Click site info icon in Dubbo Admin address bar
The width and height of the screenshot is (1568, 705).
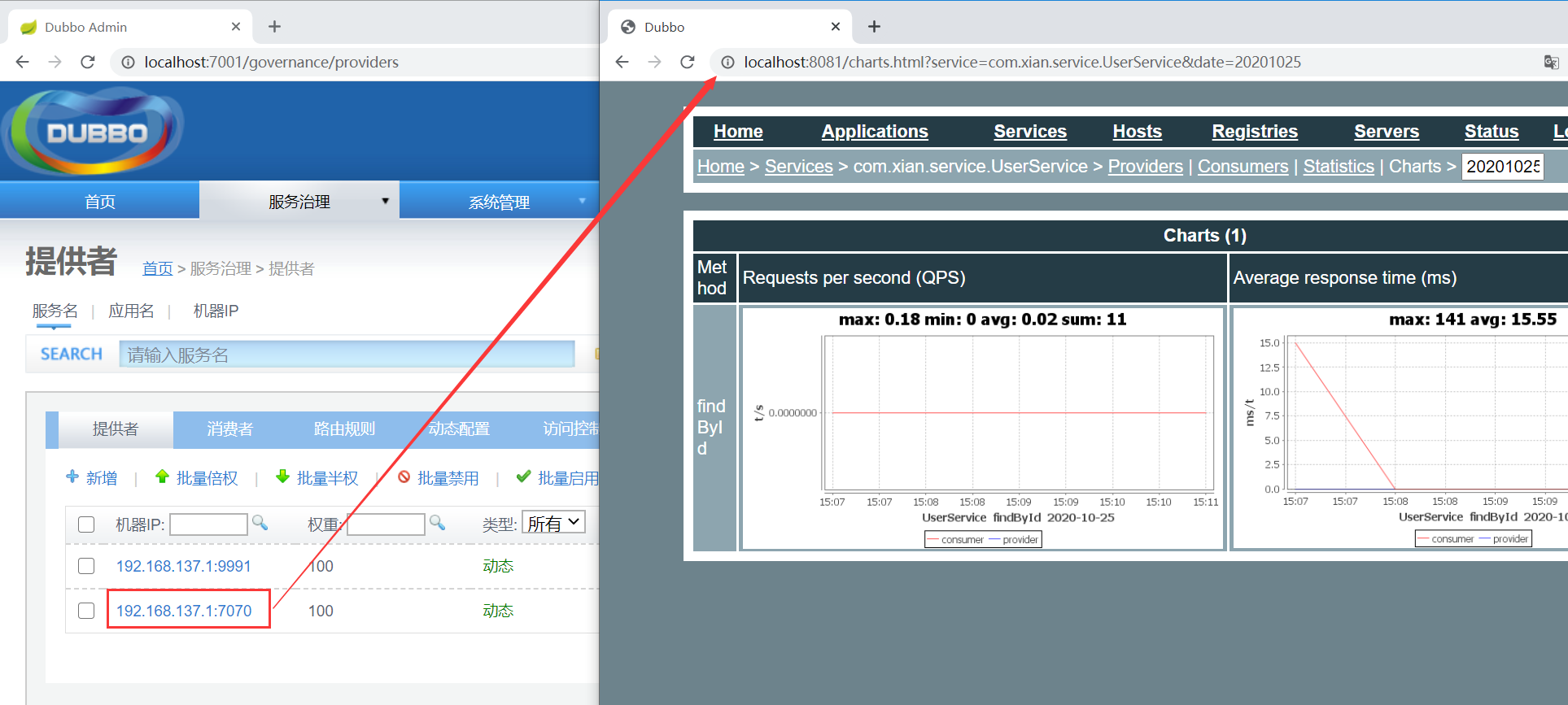(x=128, y=62)
